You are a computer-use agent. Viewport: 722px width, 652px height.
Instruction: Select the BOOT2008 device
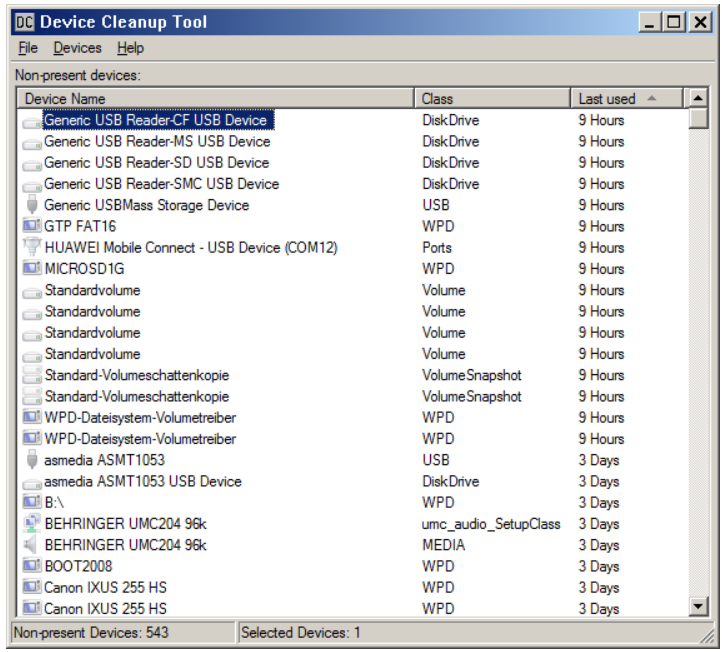[78, 566]
